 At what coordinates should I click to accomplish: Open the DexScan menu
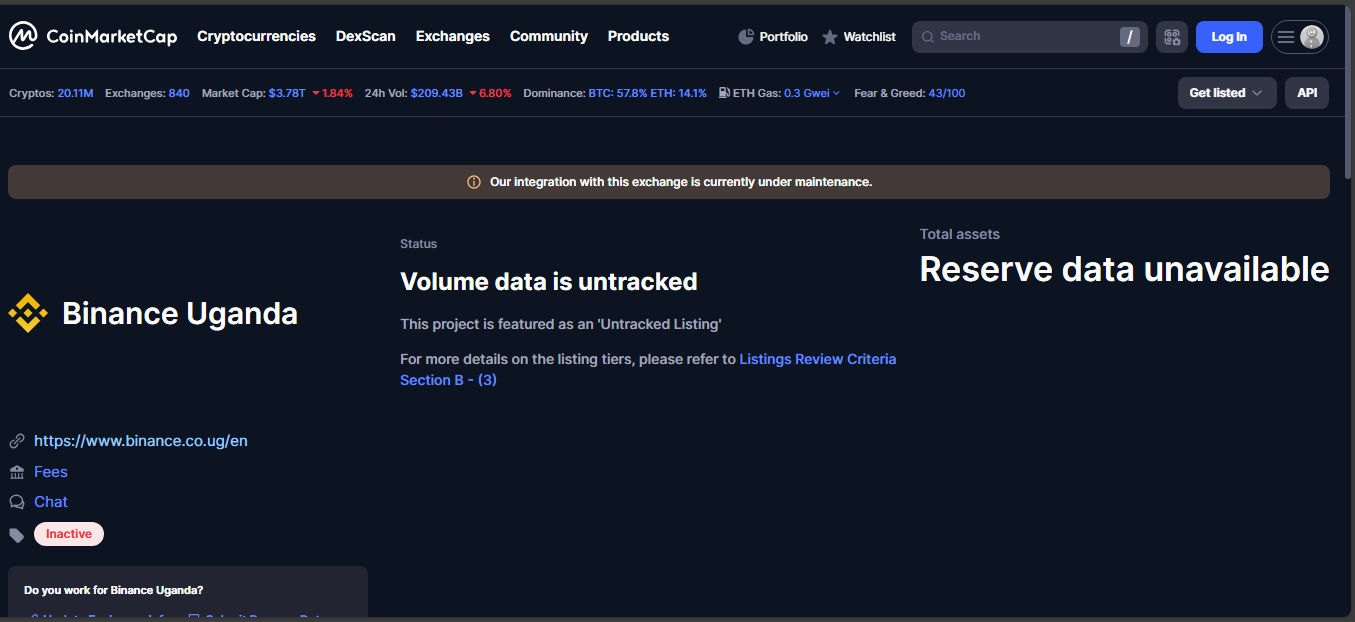pyautogui.click(x=365, y=36)
